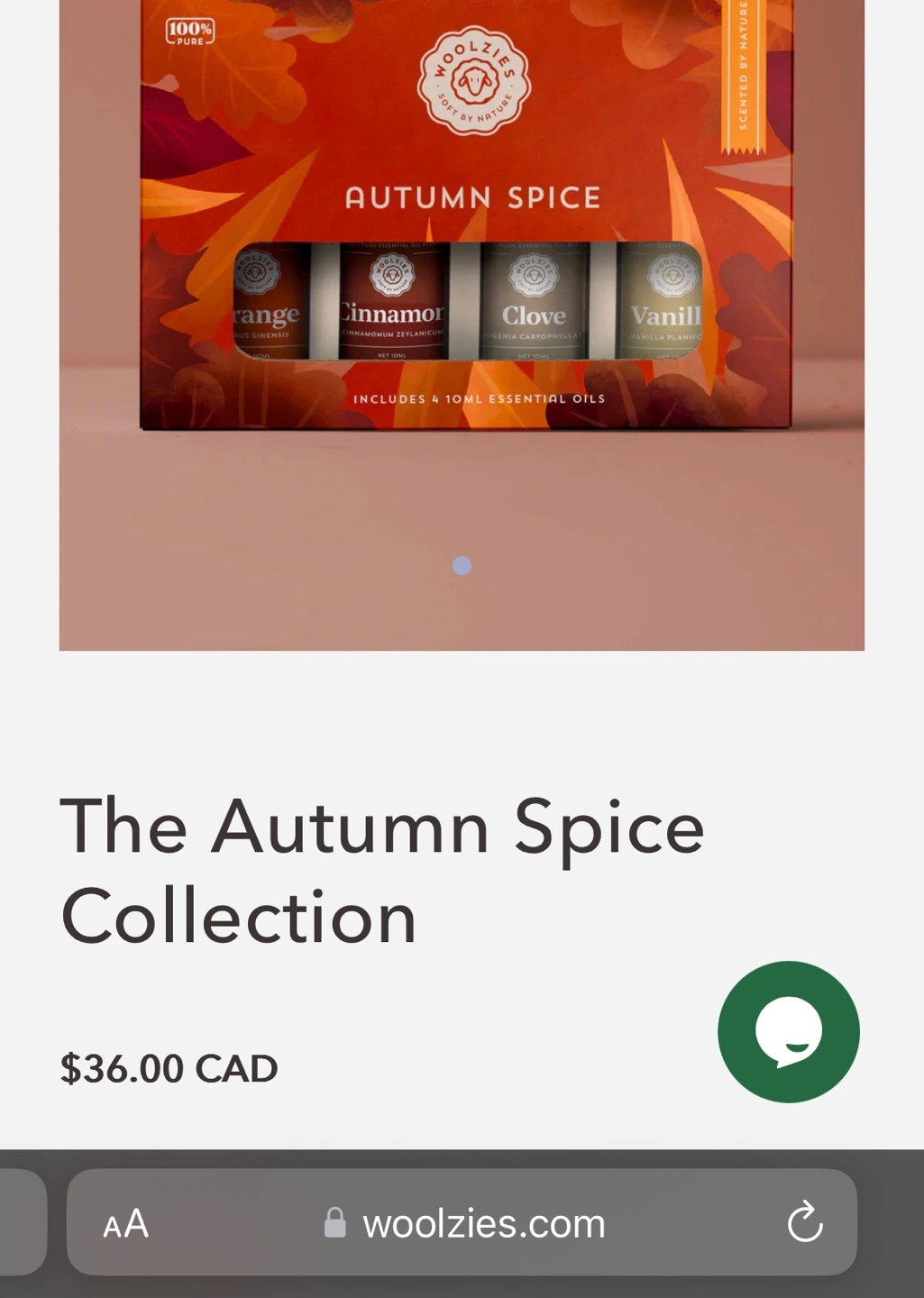The width and height of the screenshot is (924, 1298).
Task: Click the Includes 4 10ml Essential Oils text
Action: click(x=479, y=398)
